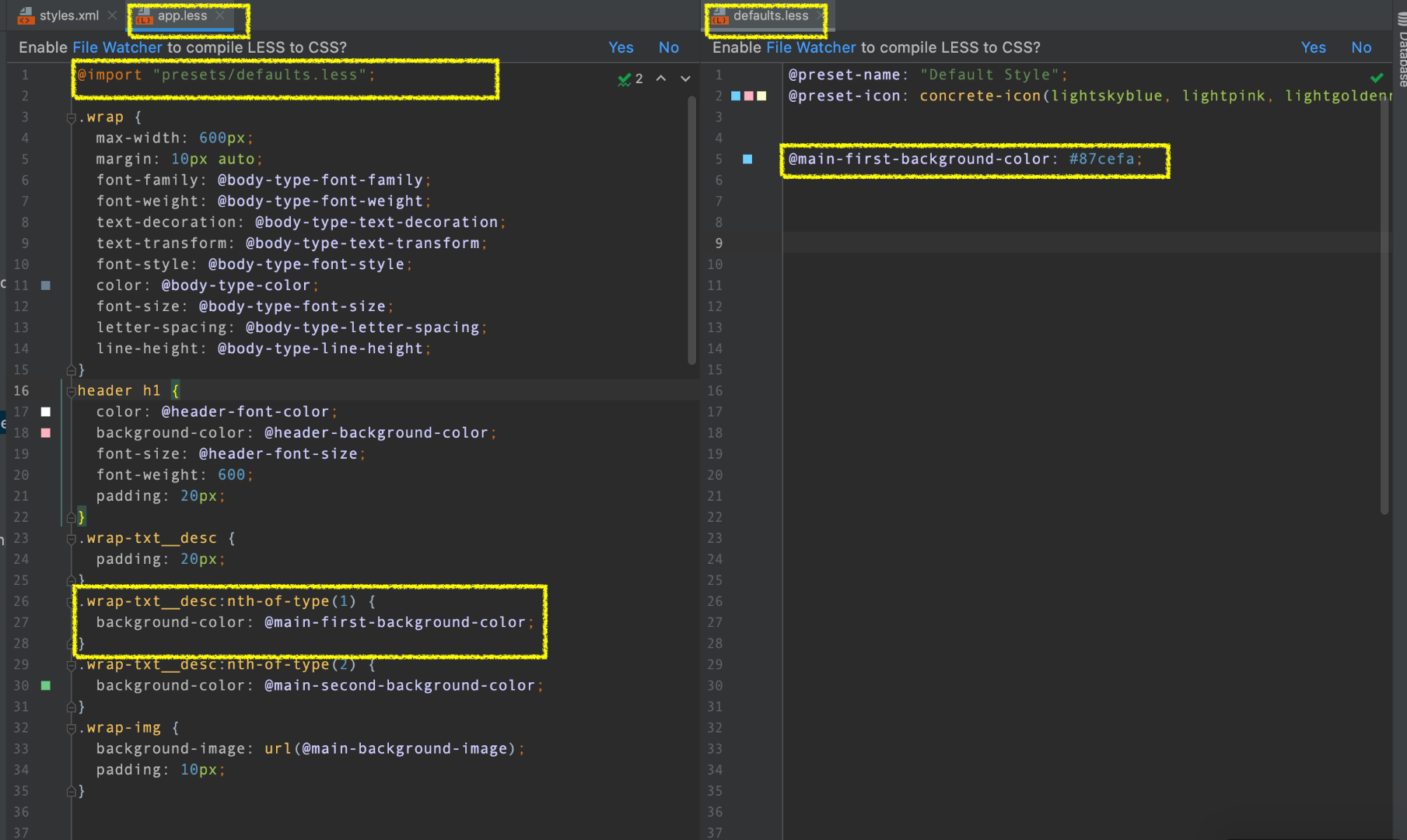Click #87cefa value in defaults.less
The height and width of the screenshot is (840, 1407).
[x=1101, y=159]
